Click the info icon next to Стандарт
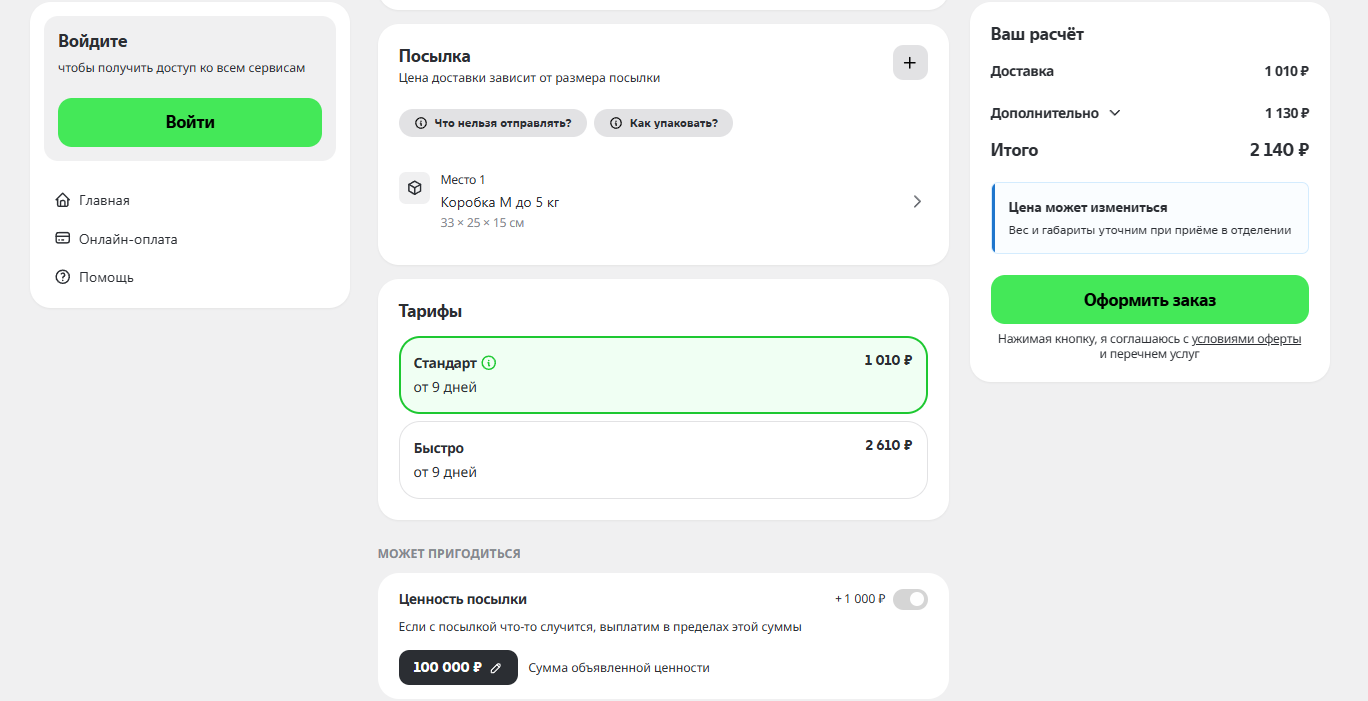The width and height of the screenshot is (1368, 701). (489, 363)
